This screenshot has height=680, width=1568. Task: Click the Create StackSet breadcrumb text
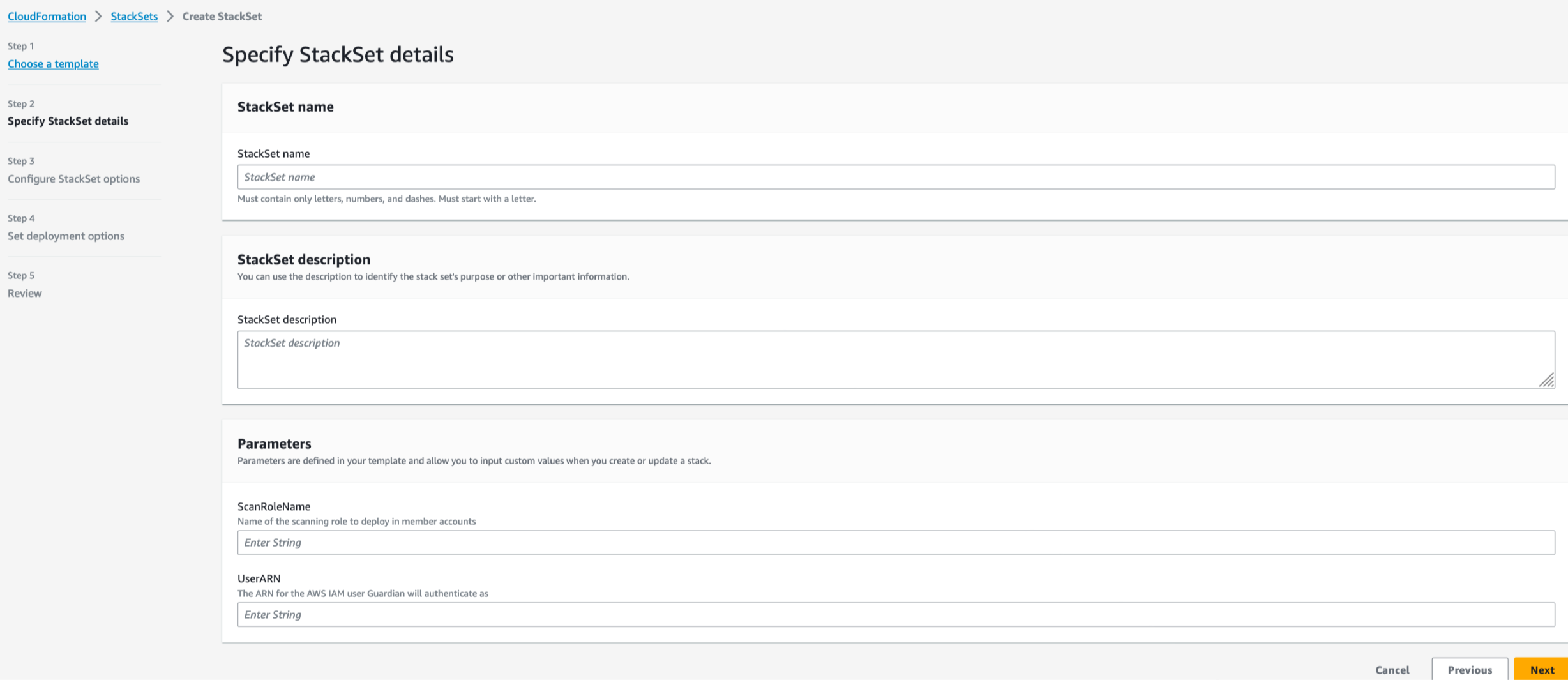click(222, 17)
